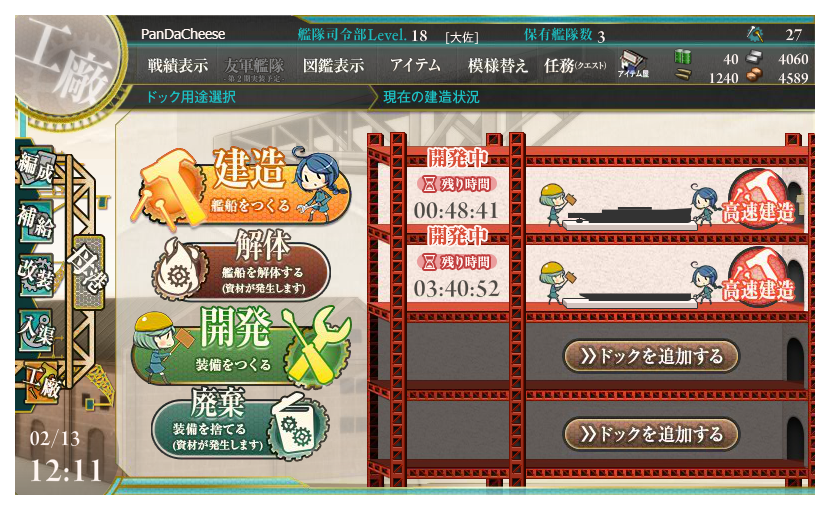Open the 模様替え redecorate menu
826x512 pixels.
tap(497, 66)
